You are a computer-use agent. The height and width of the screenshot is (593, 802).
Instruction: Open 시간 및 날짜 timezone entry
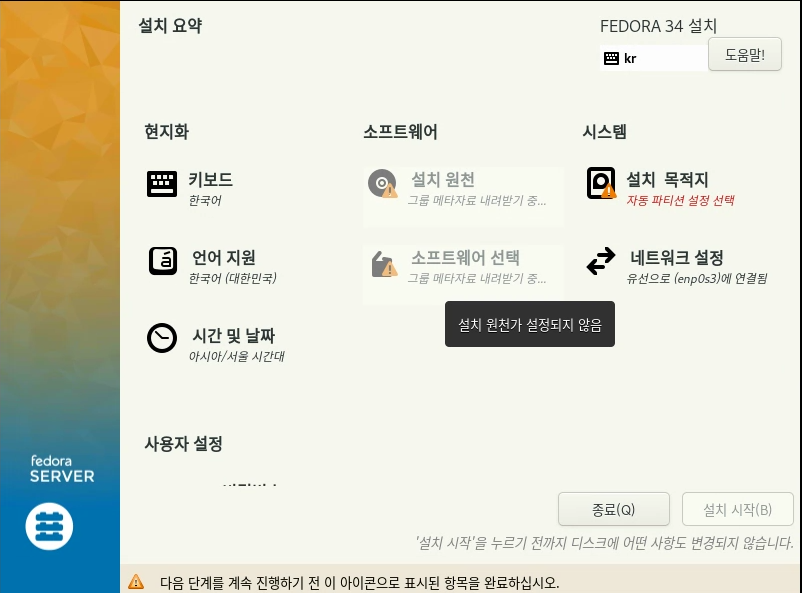point(216,344)
